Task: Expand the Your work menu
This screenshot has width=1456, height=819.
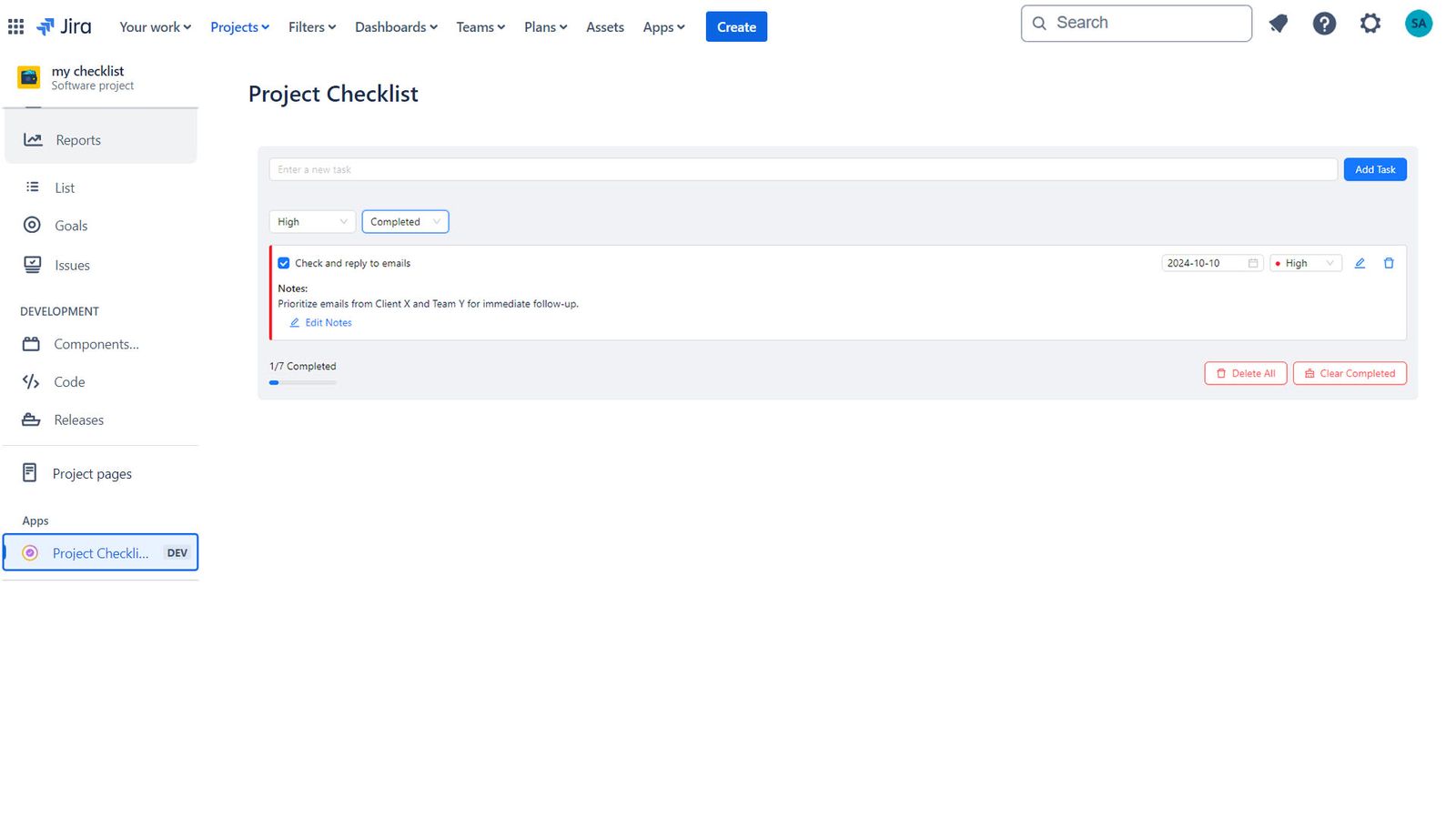Action: point(156,27)
